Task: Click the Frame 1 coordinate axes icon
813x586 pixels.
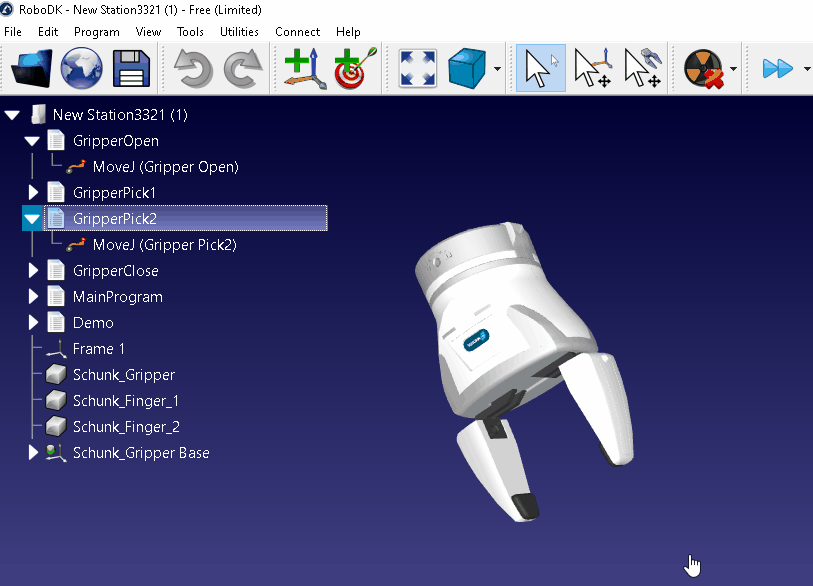Action: pyautogui.click(x=56, y=348)
